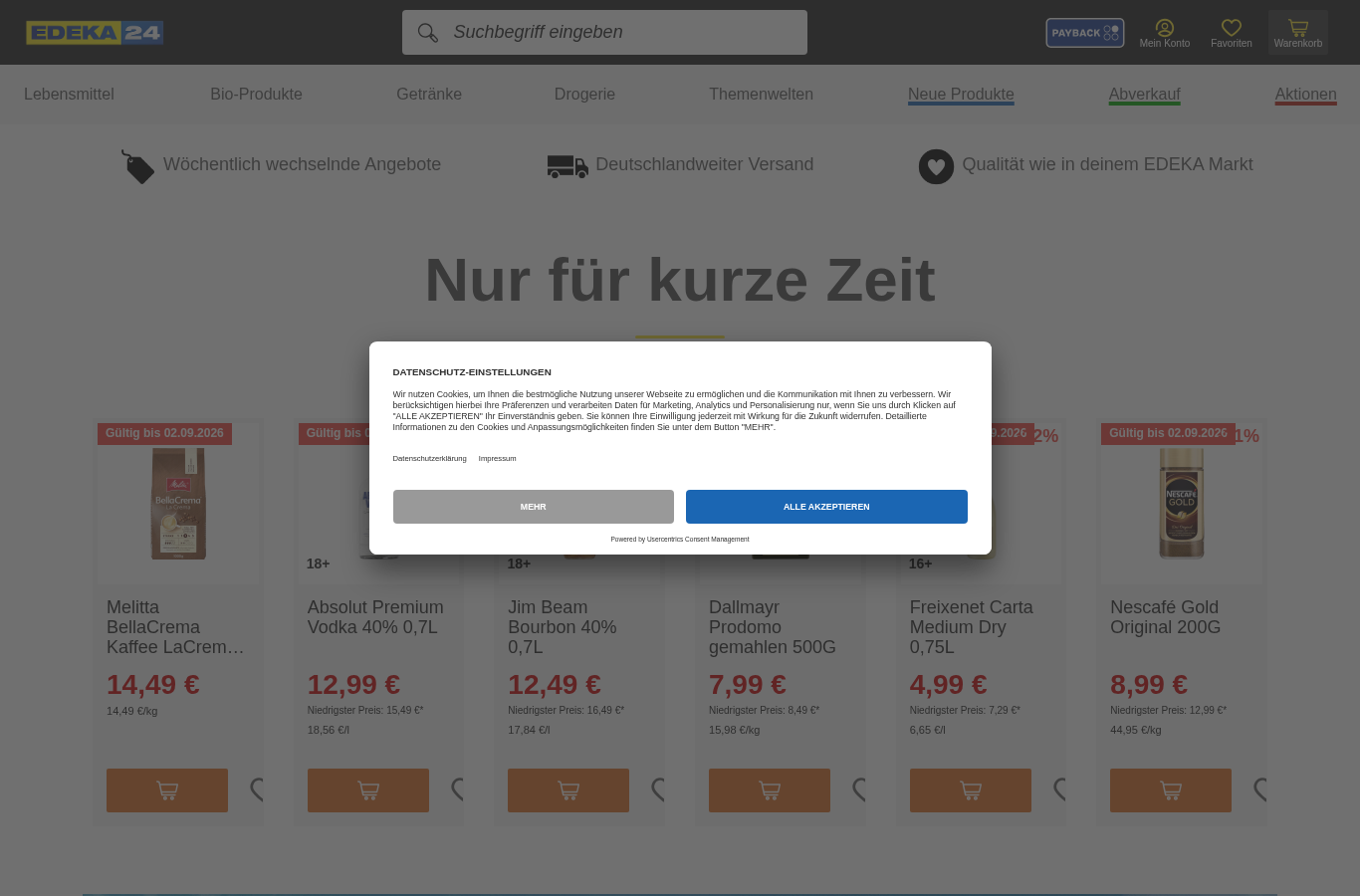Click MEHR in the cookie dialog

click(x=533, y=507)
